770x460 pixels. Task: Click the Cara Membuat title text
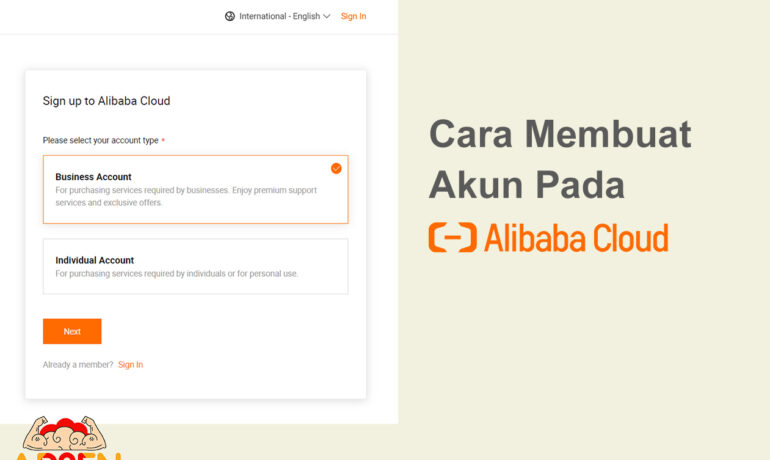(560, 134)
